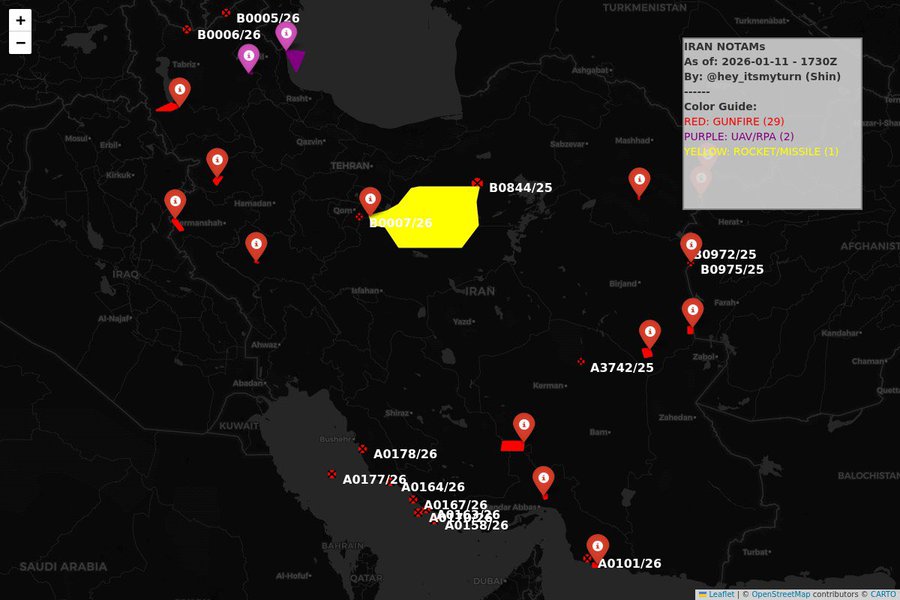This screenshot has height=600, width=900.
Task: Click the circle marker left of A0178/26
Action: (x=363, y=449)
